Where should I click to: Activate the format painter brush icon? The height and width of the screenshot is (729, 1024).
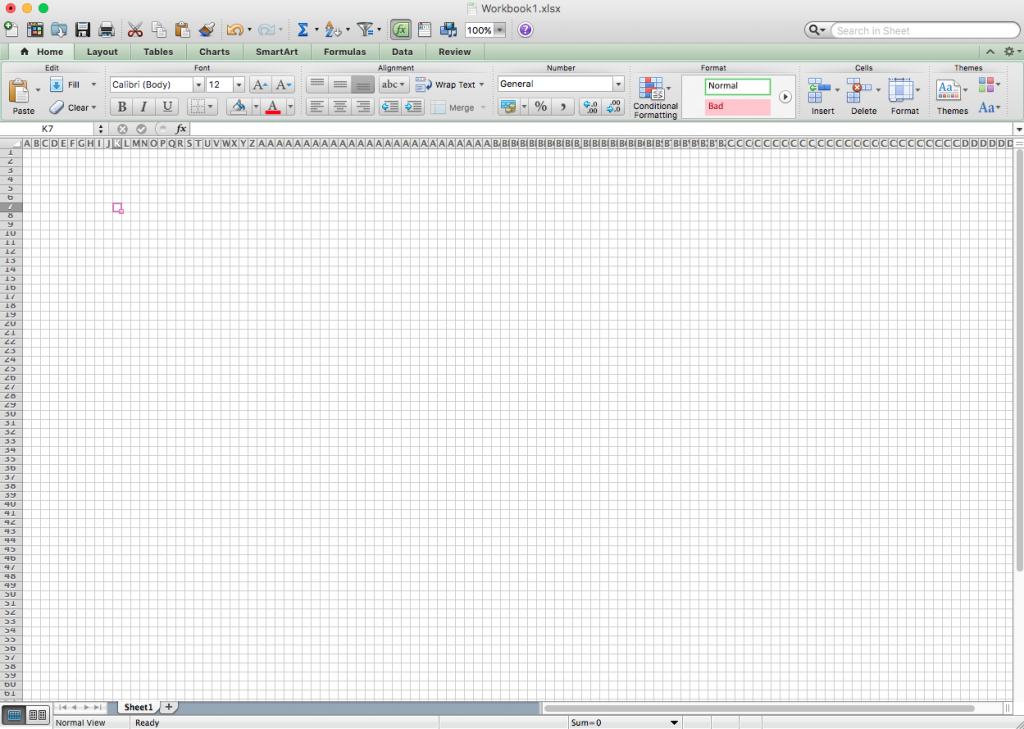(x=207, y=29)
